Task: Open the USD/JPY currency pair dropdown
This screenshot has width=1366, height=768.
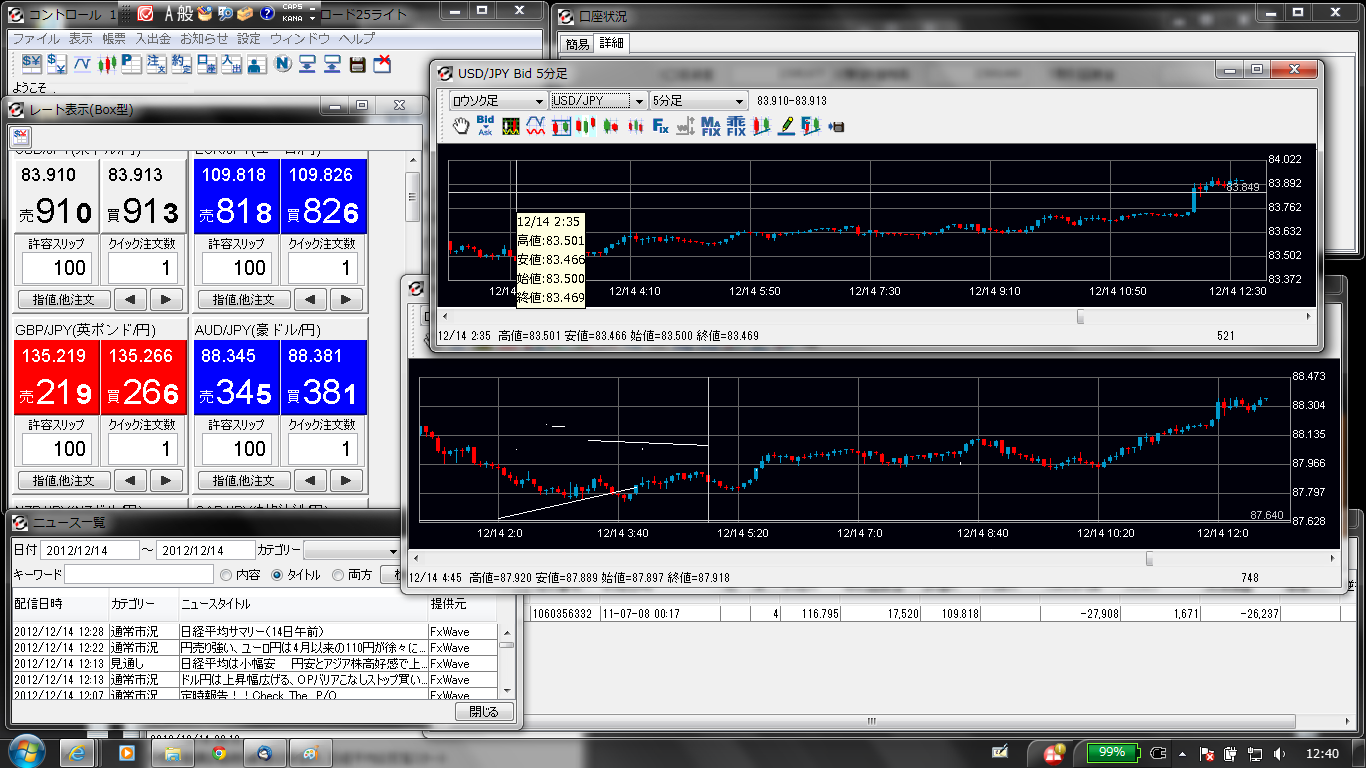Action: pyautogui.click(x=598, y=101)
